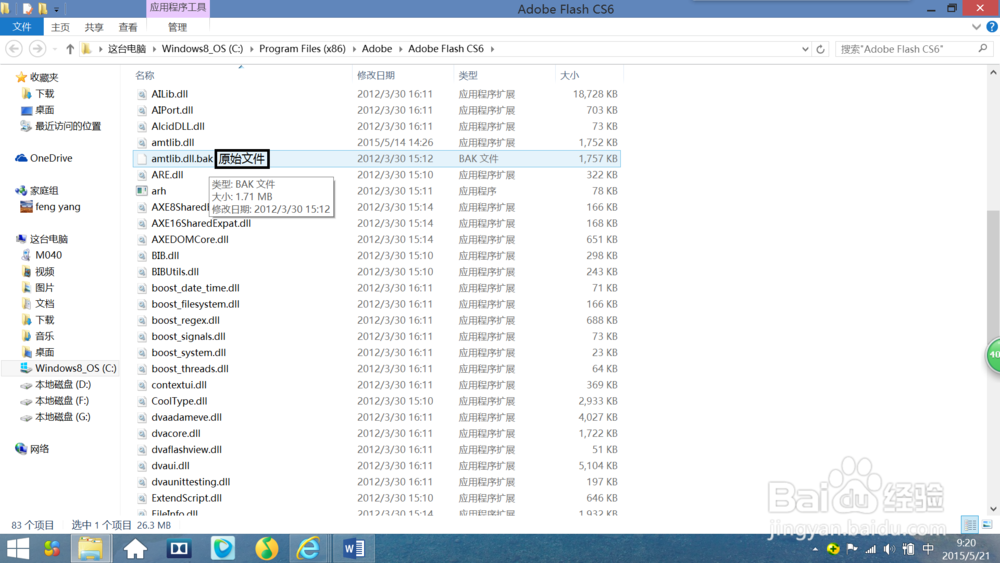1000x563 pixels.
Task: Click volume speaker icon in system tray
Action: point(889,549)
